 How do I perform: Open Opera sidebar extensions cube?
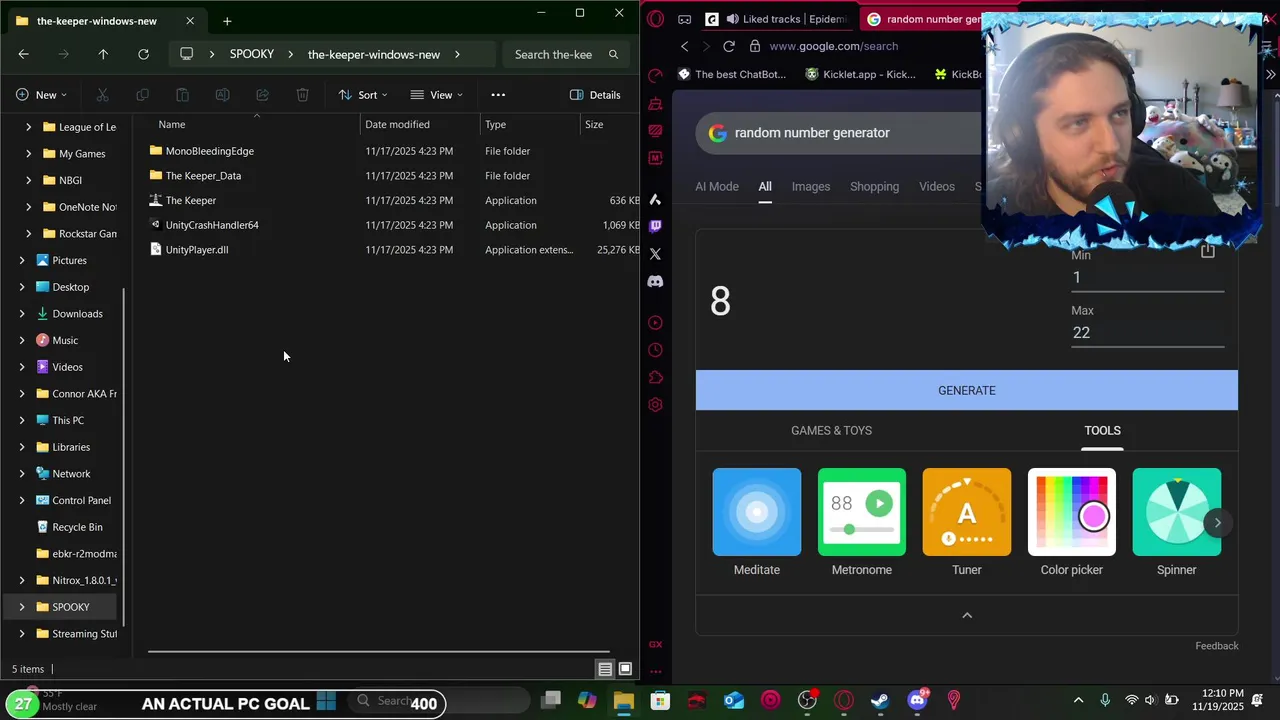click(655, 377)
